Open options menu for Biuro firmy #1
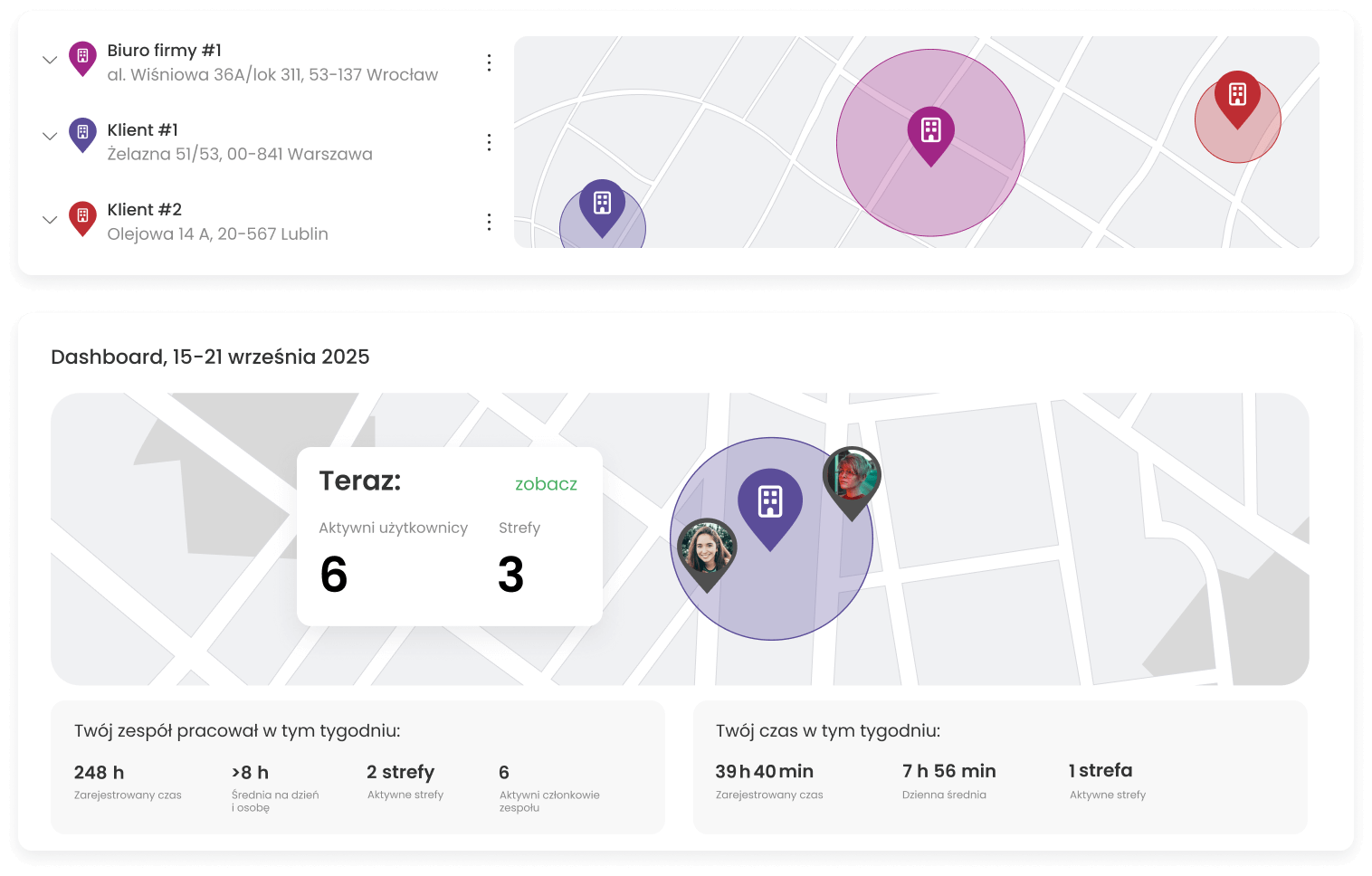This screenshot has width=1372, height=876. 489,62
